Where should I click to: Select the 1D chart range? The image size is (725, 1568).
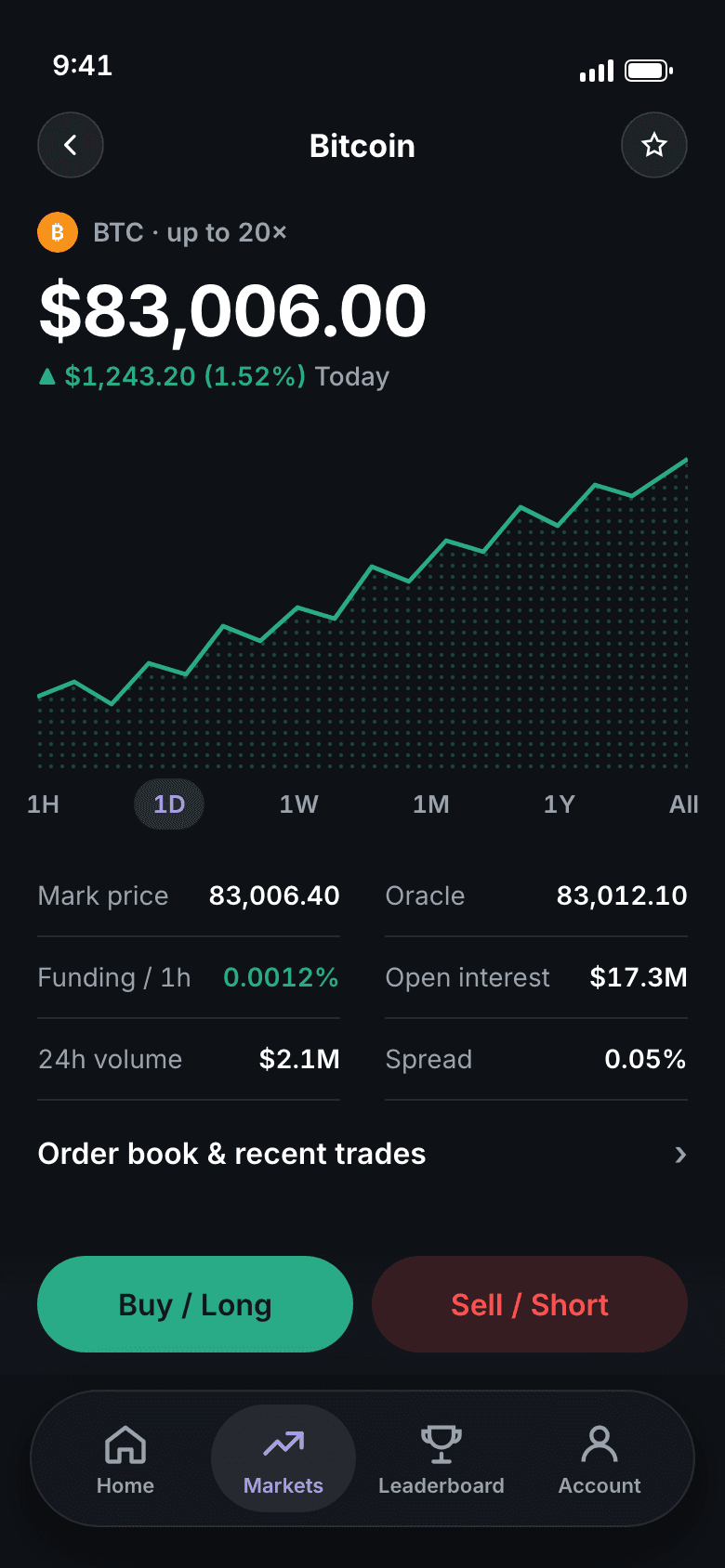click(x=169, y=804)
